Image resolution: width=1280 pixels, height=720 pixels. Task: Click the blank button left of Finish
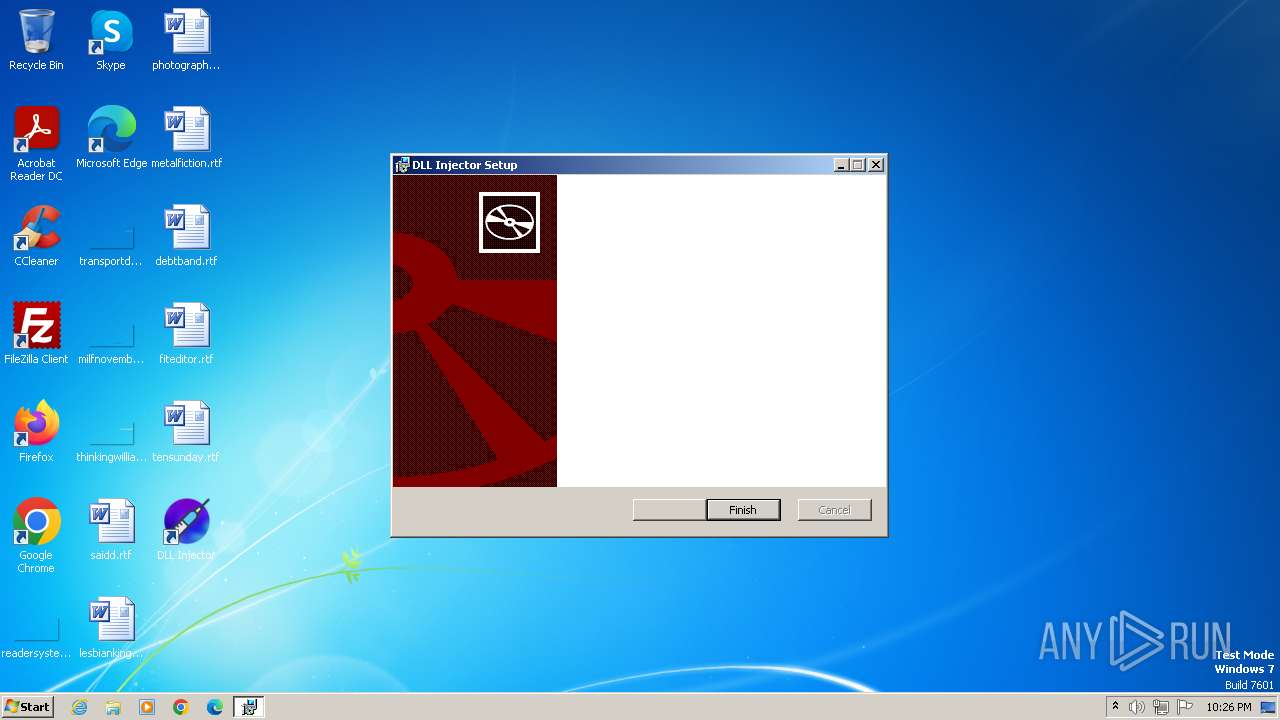coord(669,510)
